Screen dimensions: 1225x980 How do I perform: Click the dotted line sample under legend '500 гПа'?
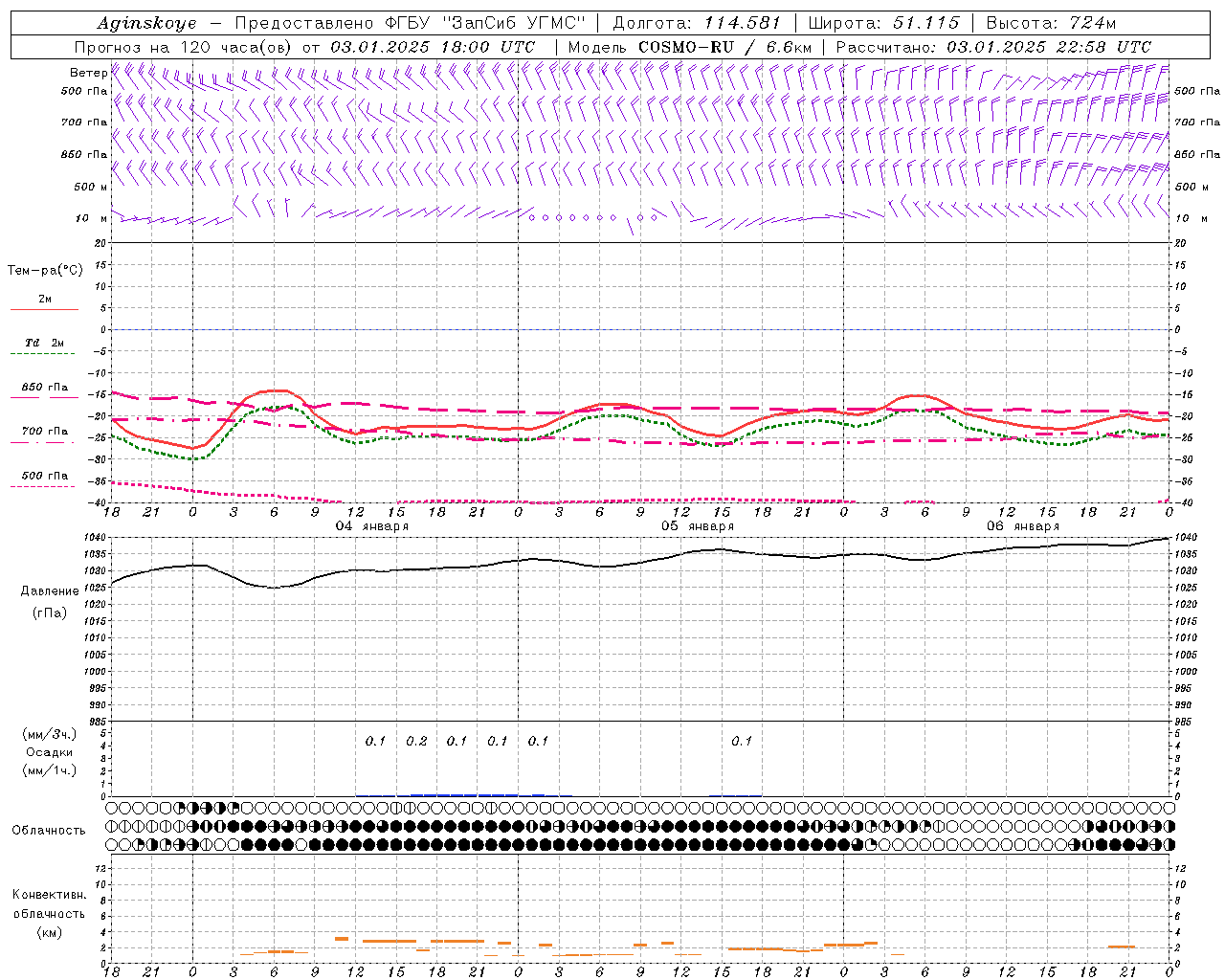tap(43, 487)
